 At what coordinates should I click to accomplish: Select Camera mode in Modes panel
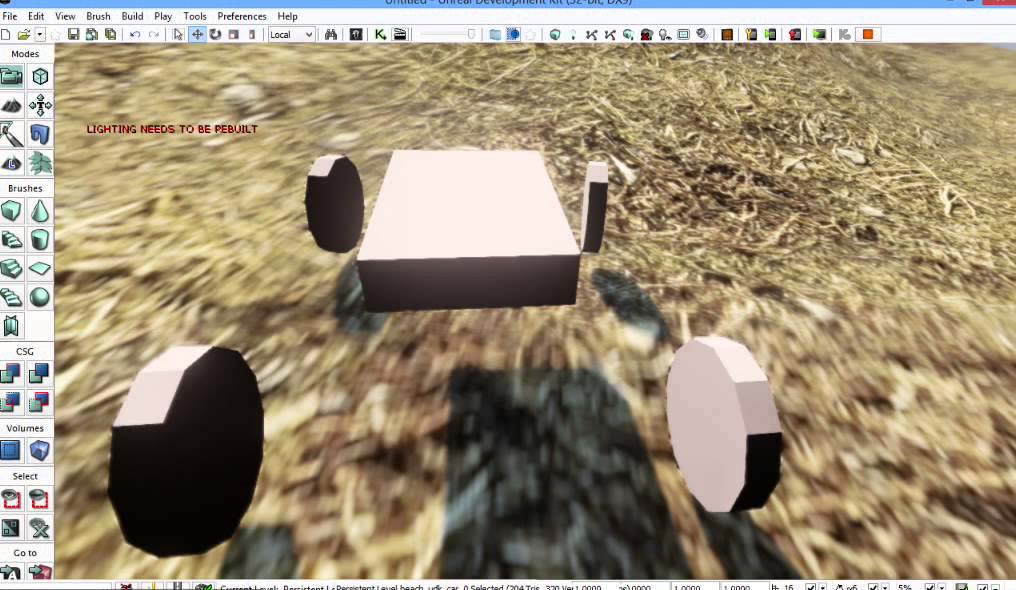coord(12,77)
